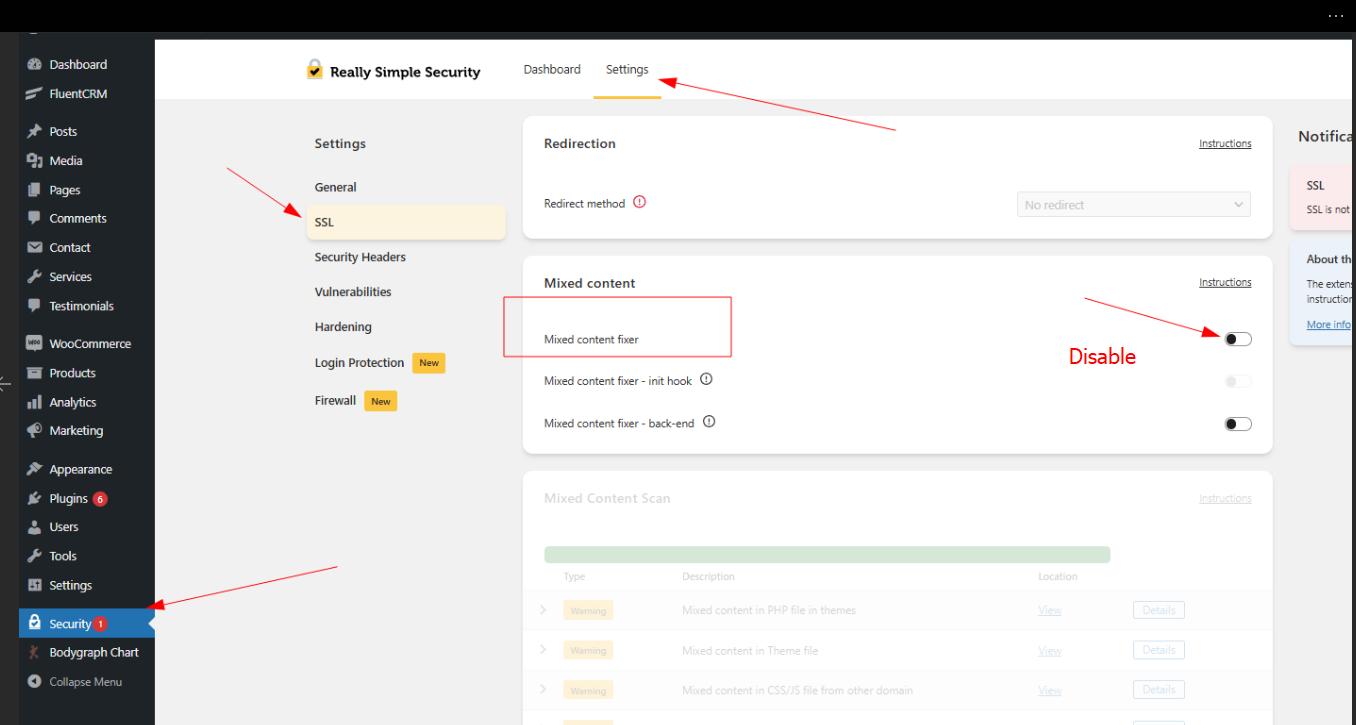Toggle Mixed content fixer back-end switch
1356x725 pixels.
(x=1237, y=423)
